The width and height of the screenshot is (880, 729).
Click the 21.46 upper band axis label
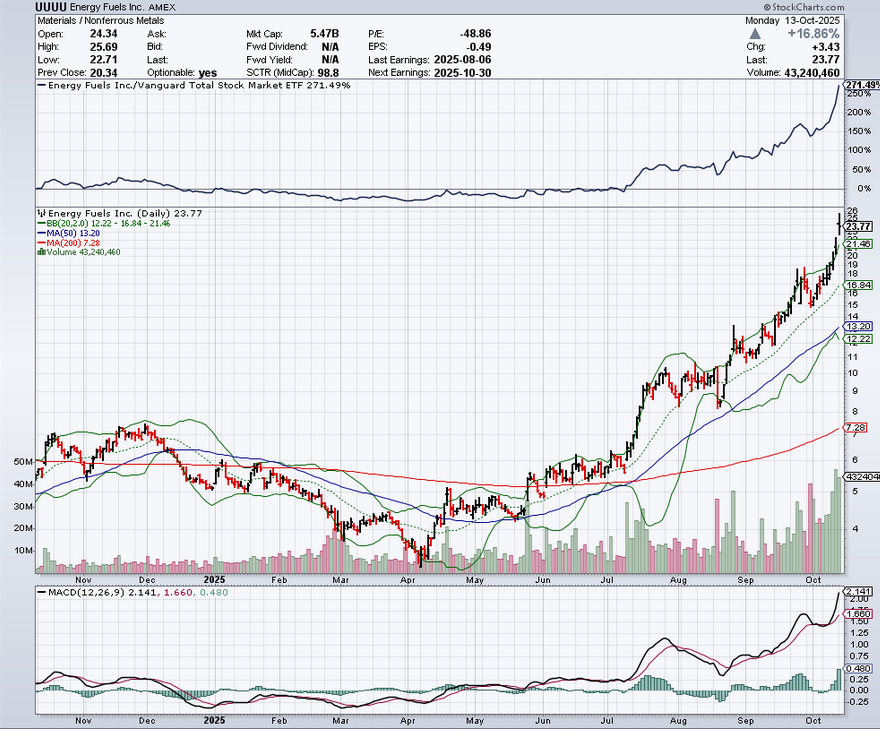coord(859,244)
